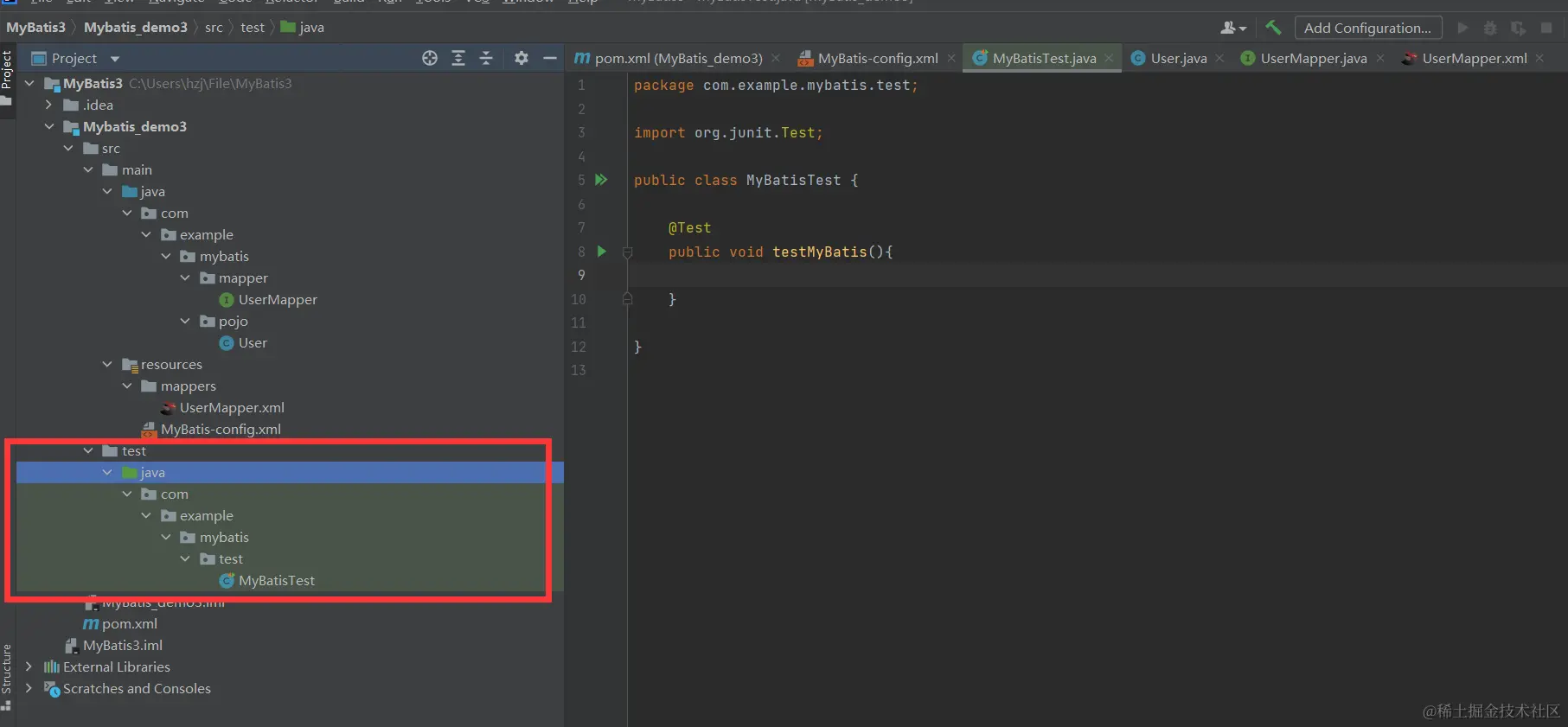The height and width of the screenshot is (727, 1568).
Task: Close the MyBatis-config.xml editor tab
Action: click(x=951, y=58)
